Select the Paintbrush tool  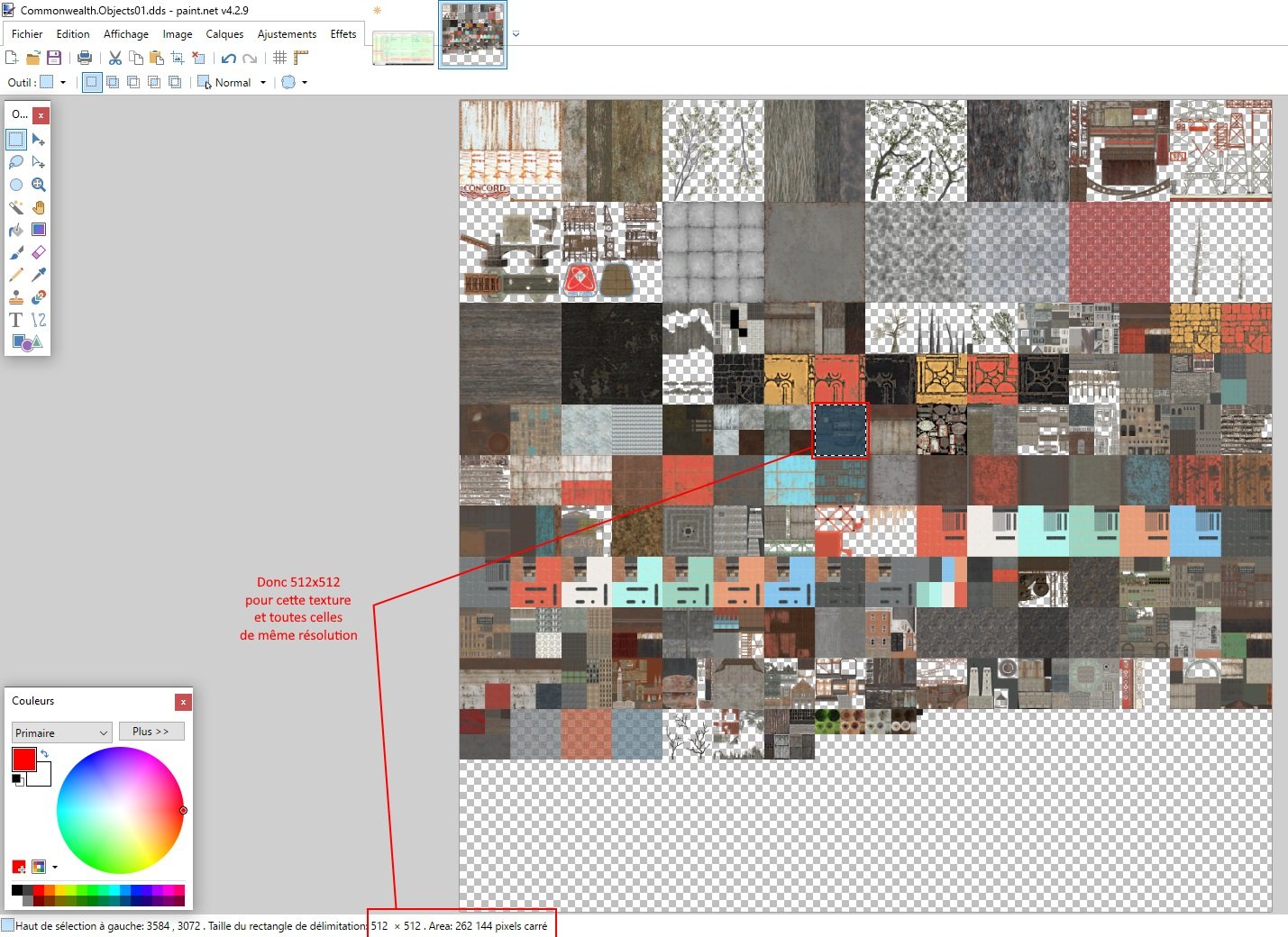(x=16, y=252)
